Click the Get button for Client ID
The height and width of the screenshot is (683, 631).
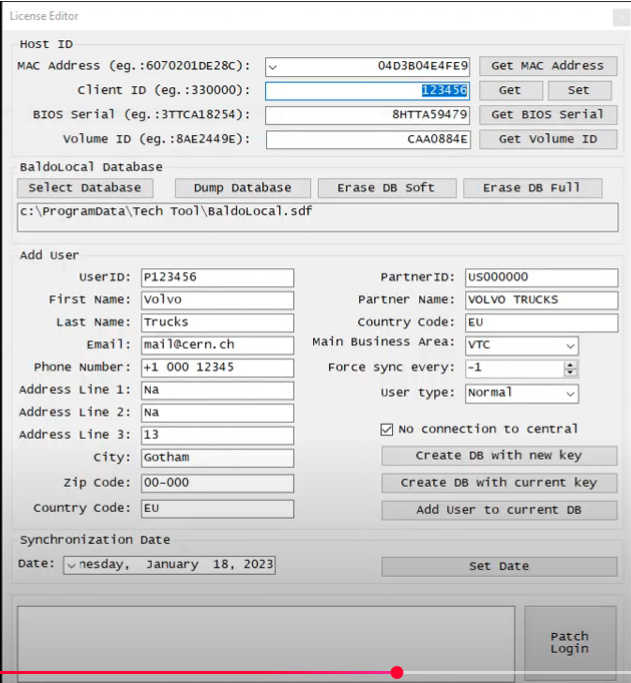tap(510, 91)
